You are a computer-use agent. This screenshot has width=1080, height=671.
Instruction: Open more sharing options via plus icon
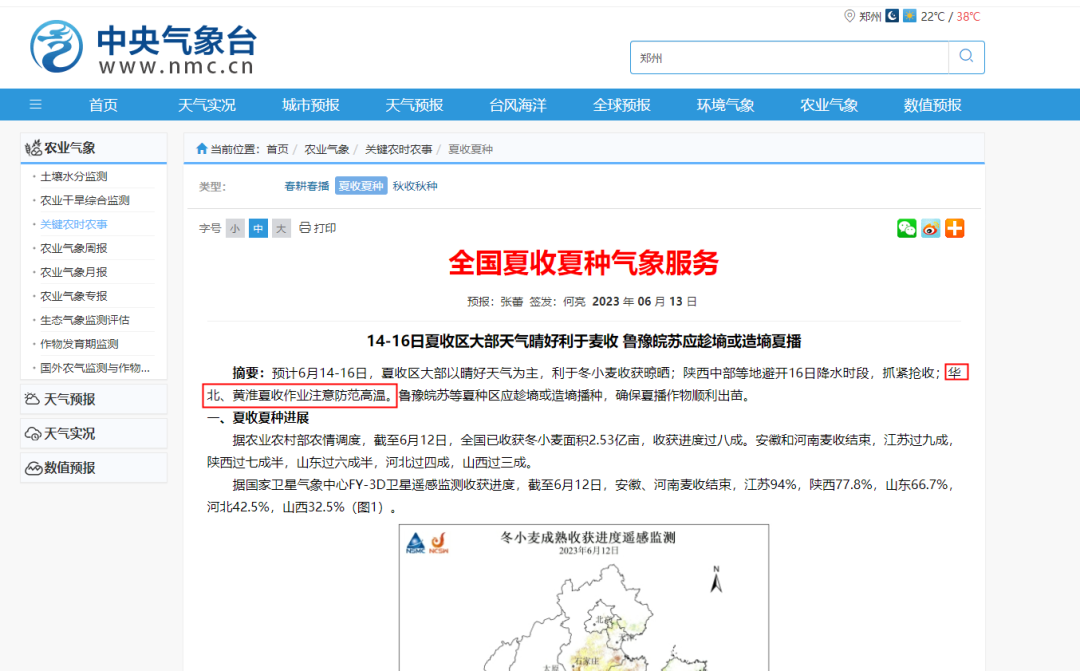[x=954, y=228]
